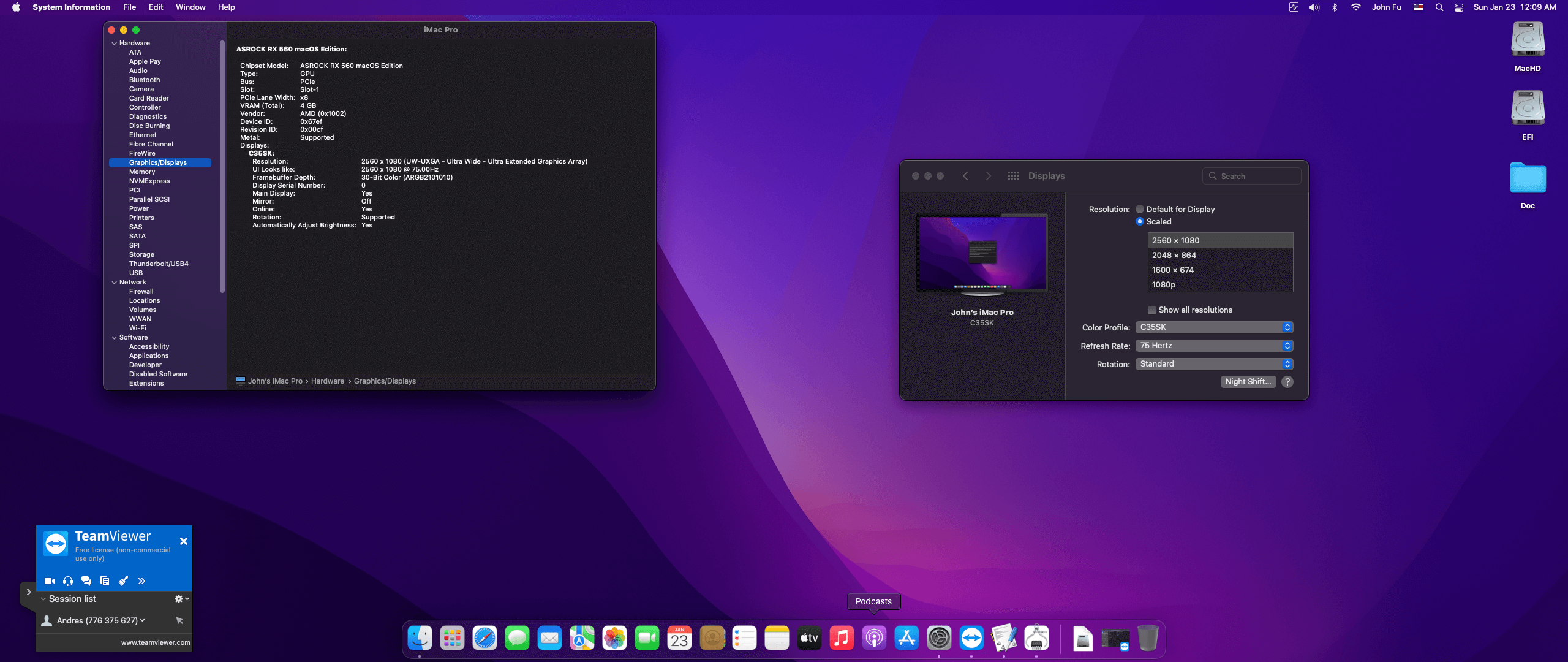Open the Apple menu
This screenshot has height=662, width=1568.
(x=16, y=7)
